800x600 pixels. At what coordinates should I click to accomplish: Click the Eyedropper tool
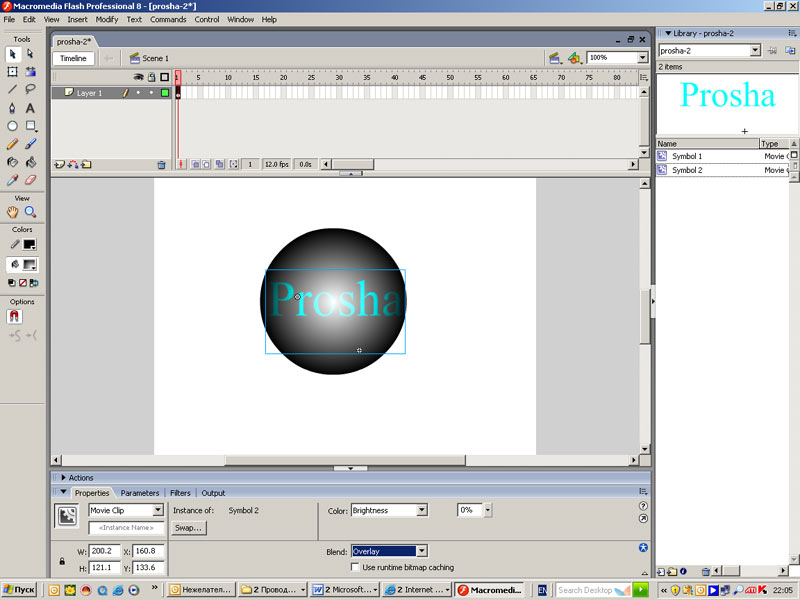(12, 181)
